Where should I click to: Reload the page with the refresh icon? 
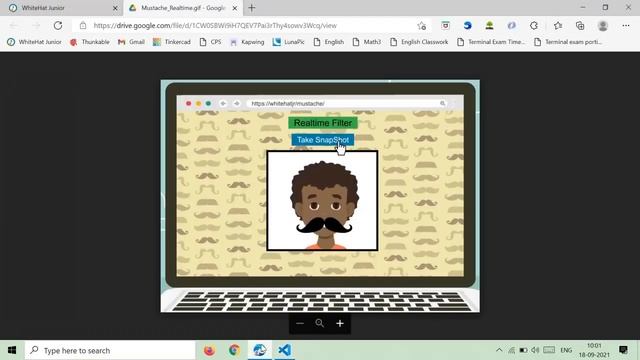coord(58,25)
